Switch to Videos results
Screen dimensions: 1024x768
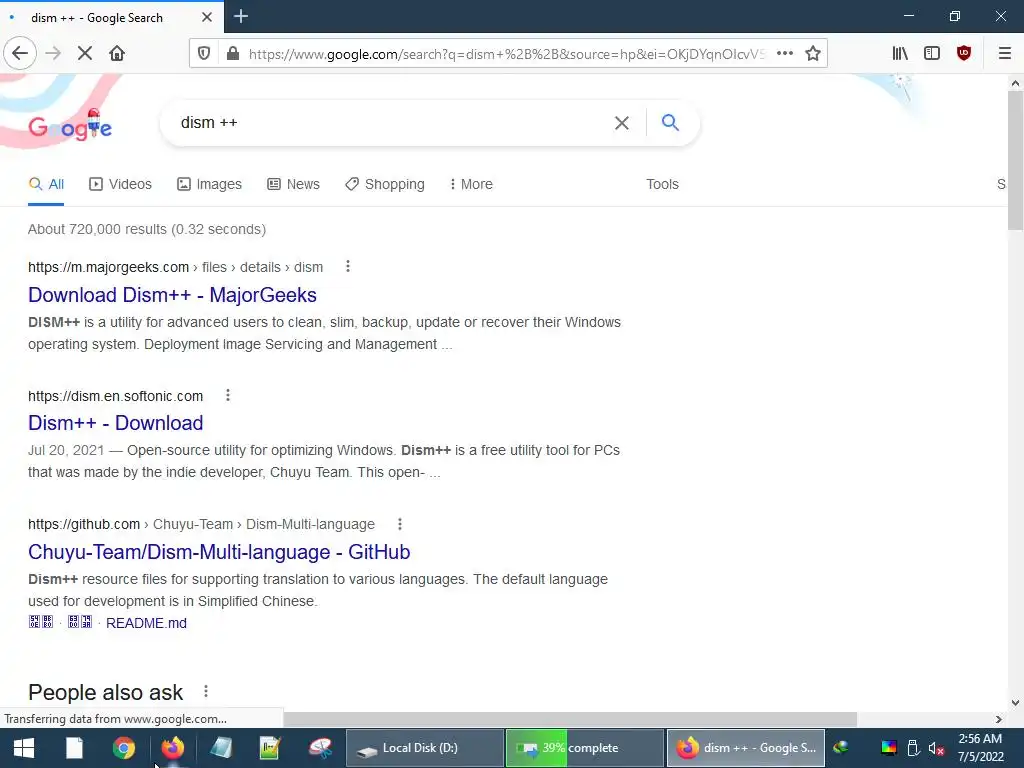pos(120,184)
